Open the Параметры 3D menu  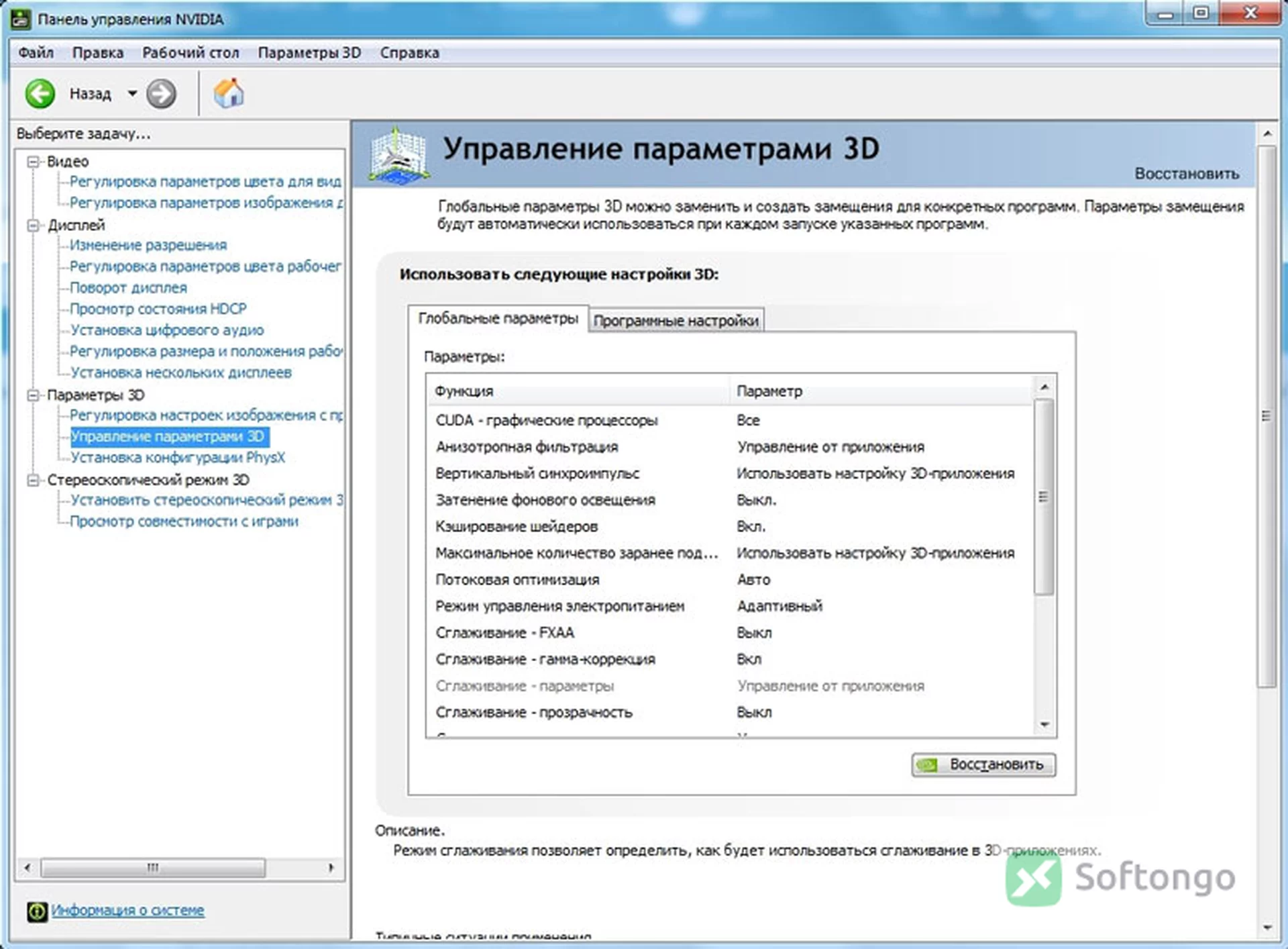coord(309,52)
